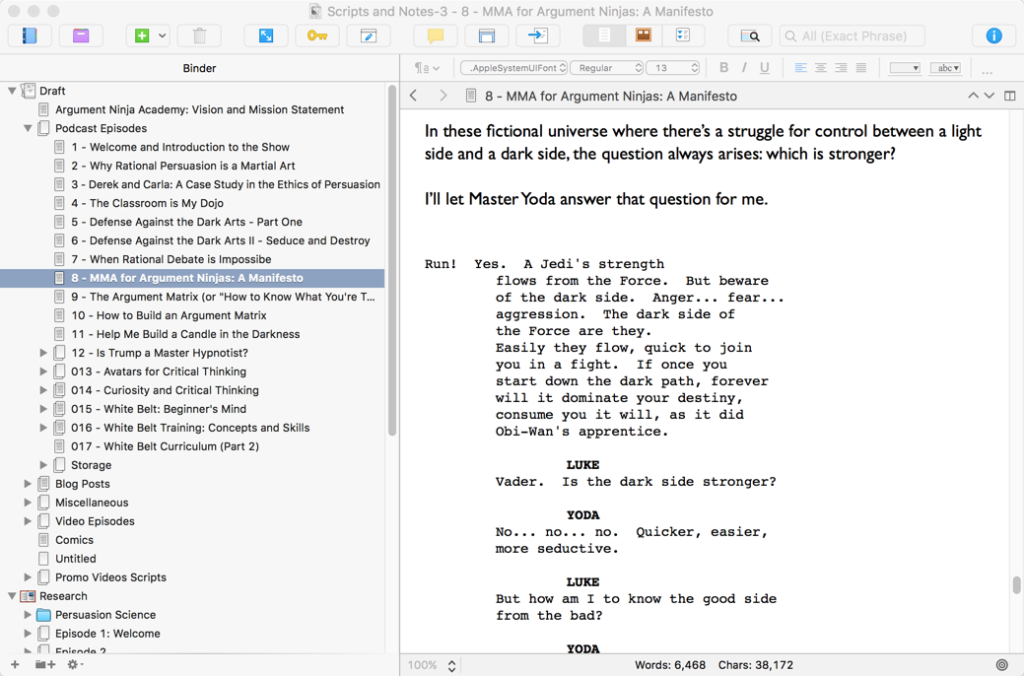Open the dropdown arrow beside the Add button

coord(163,36)
